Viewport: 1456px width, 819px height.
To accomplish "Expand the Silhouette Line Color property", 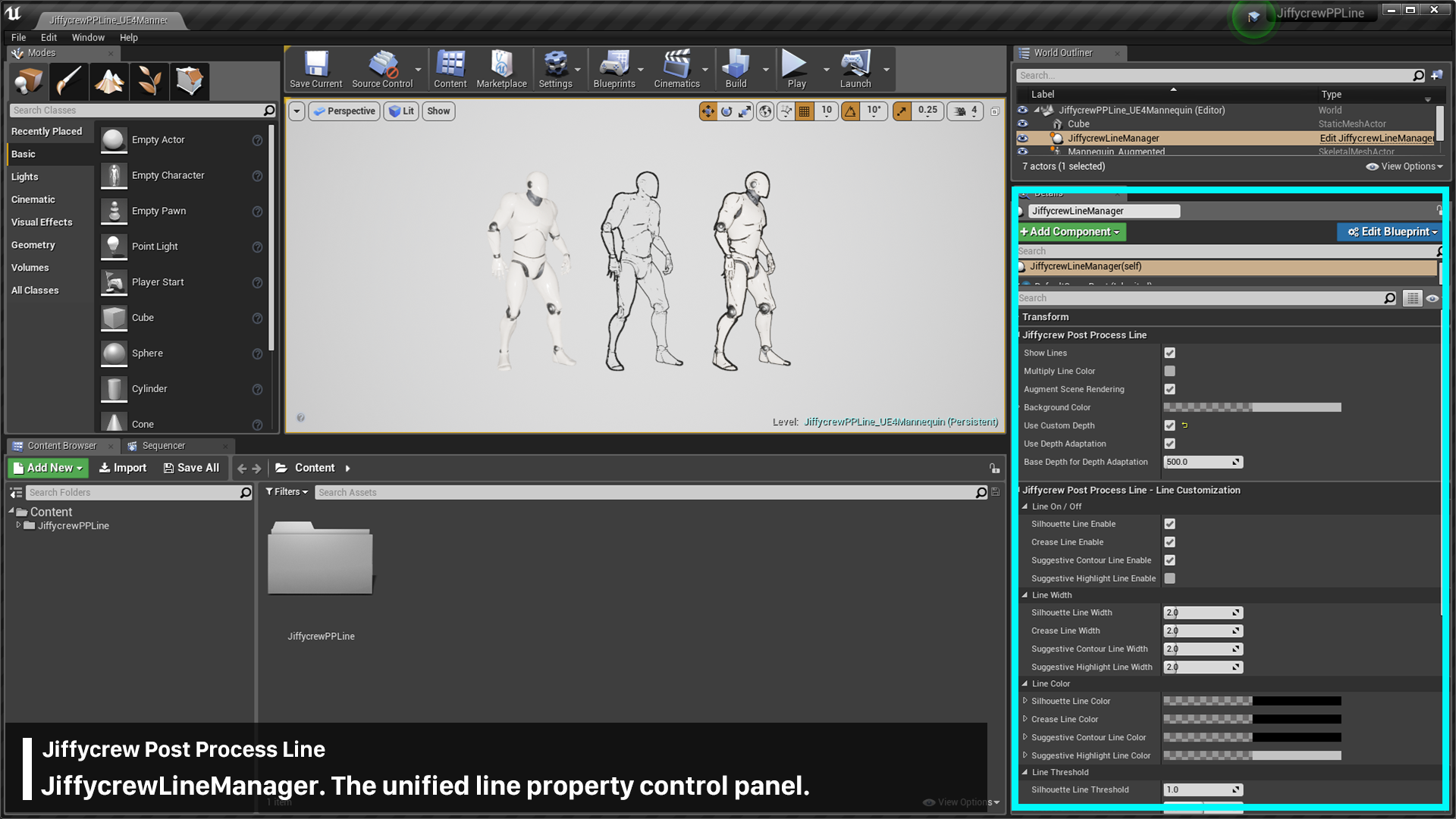I will click(1025, 701).
